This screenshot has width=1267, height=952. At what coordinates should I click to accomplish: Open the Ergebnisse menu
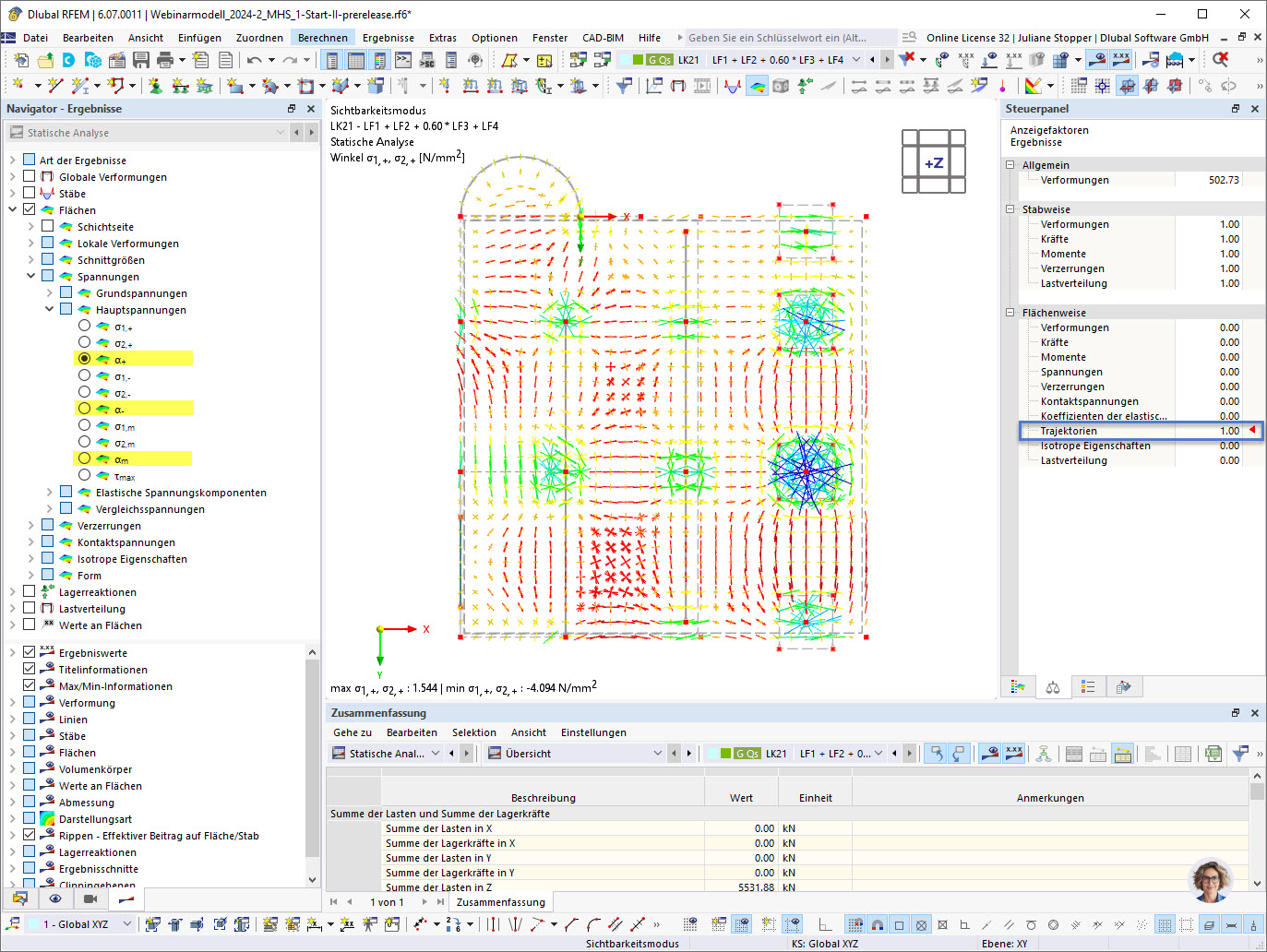(x=388, y=38)
